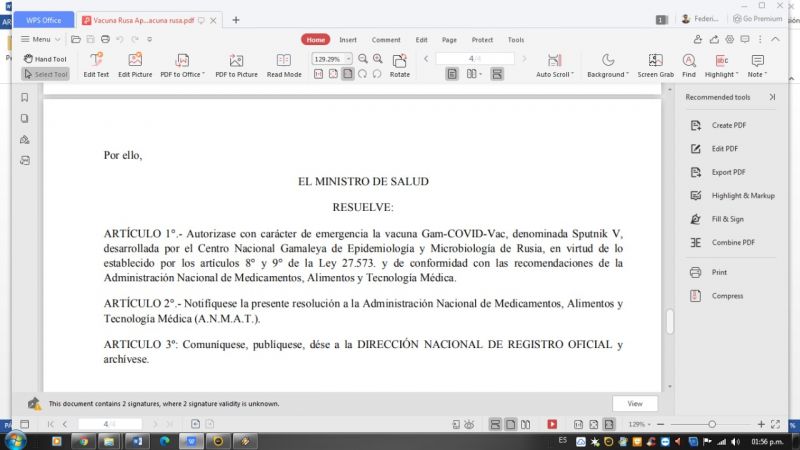Open the Find tool
The image size is (800, 450).
689,65
